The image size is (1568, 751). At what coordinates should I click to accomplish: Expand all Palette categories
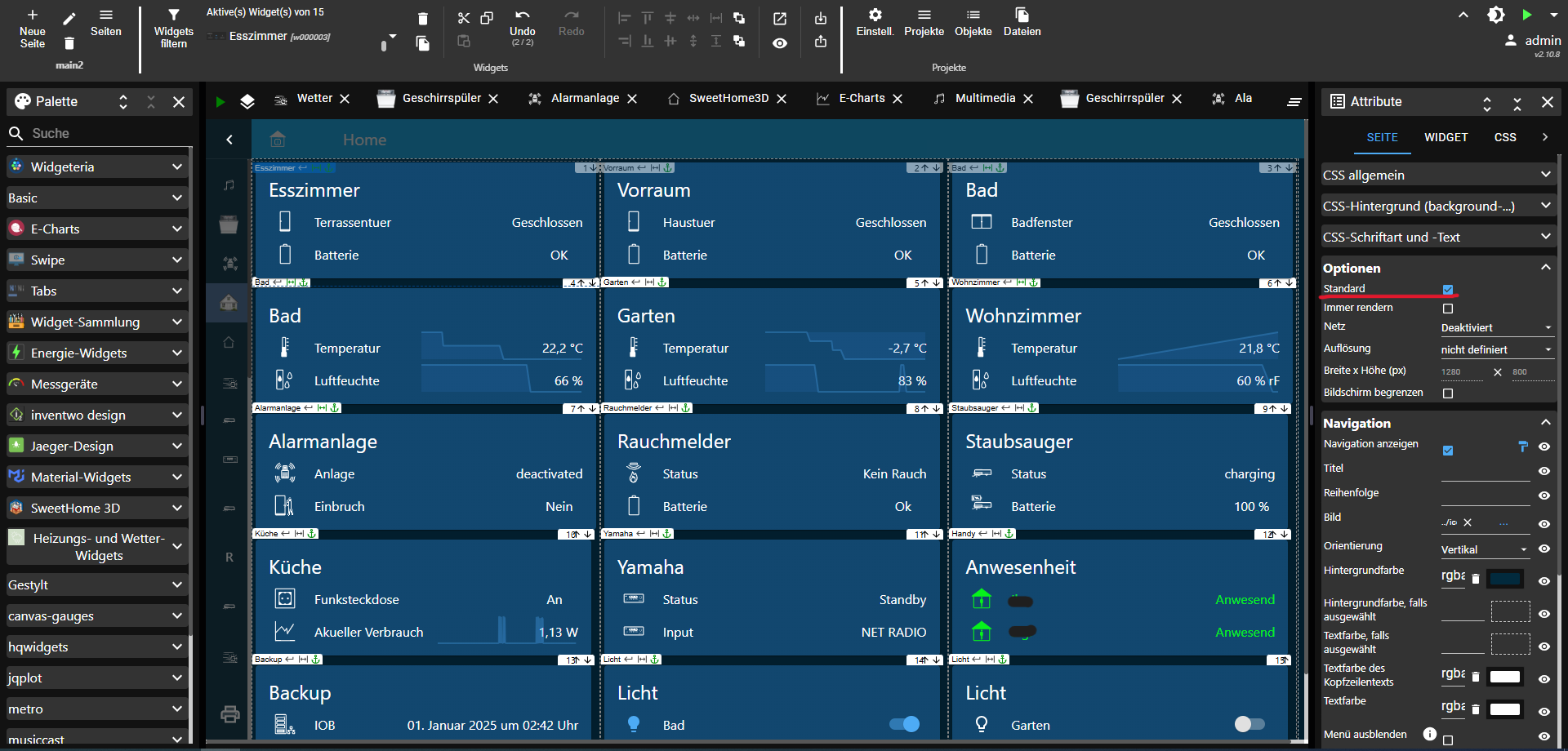pos(123,102)
